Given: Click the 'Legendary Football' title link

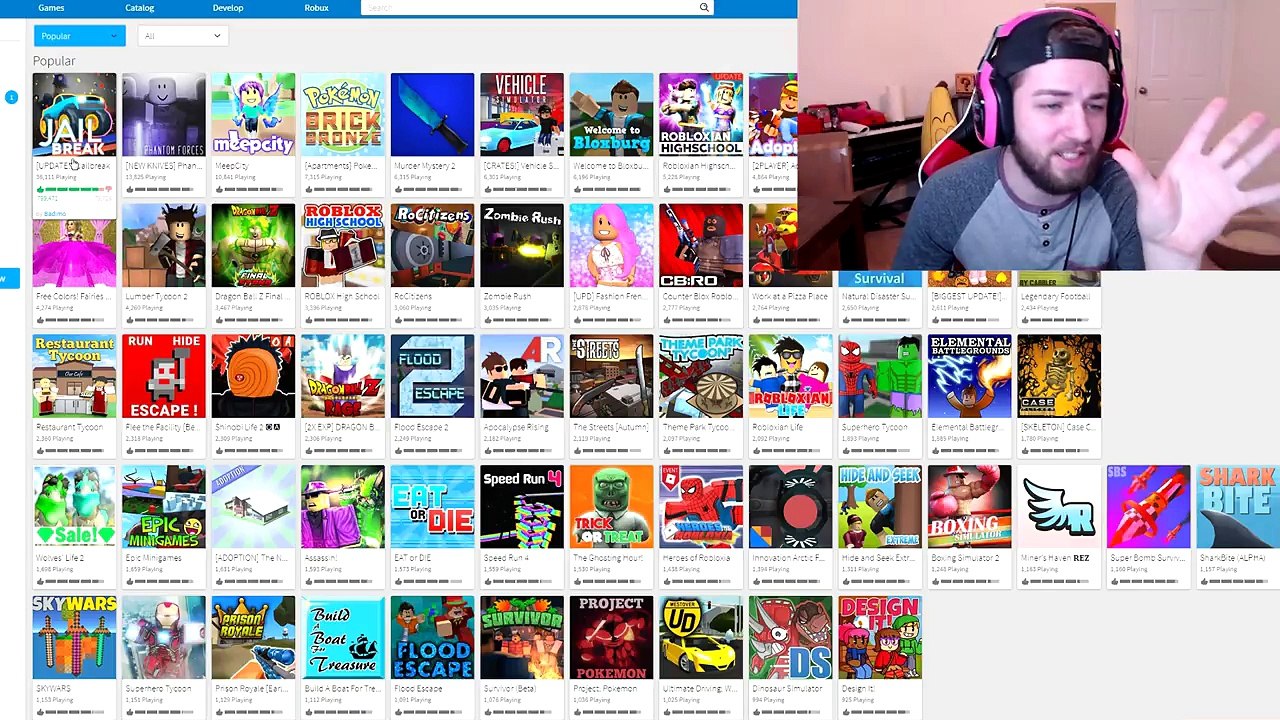Looking at the screenshot, I should point(1056,297).
